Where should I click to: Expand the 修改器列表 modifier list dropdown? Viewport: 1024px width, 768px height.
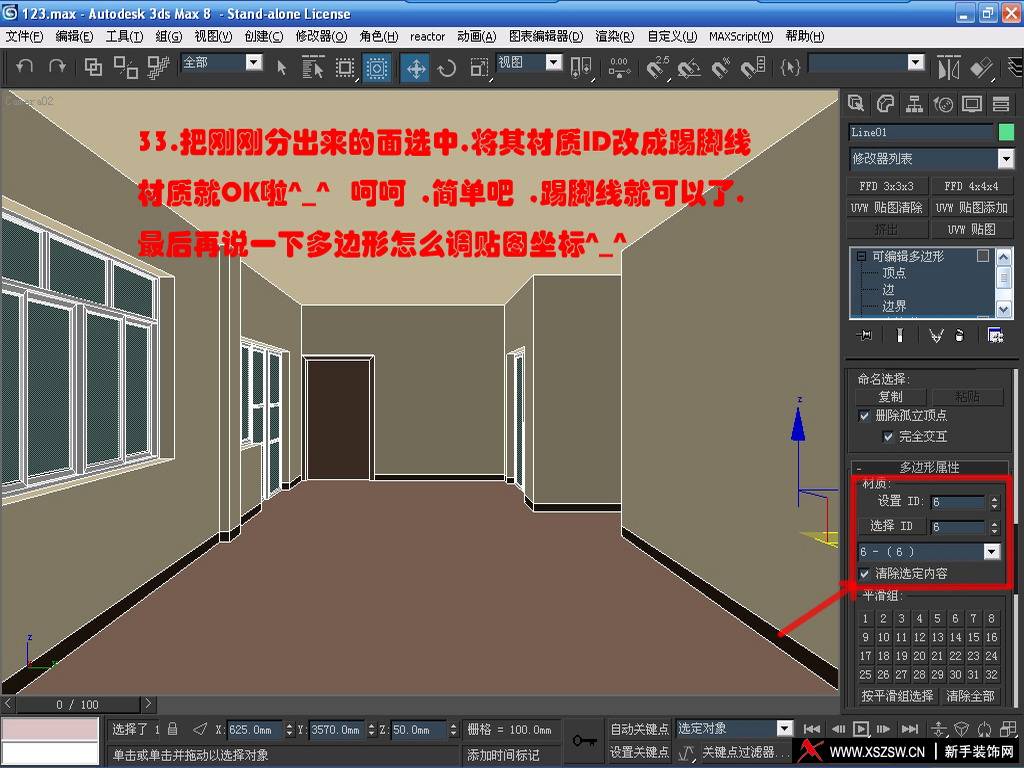[x=1005, y=159]
